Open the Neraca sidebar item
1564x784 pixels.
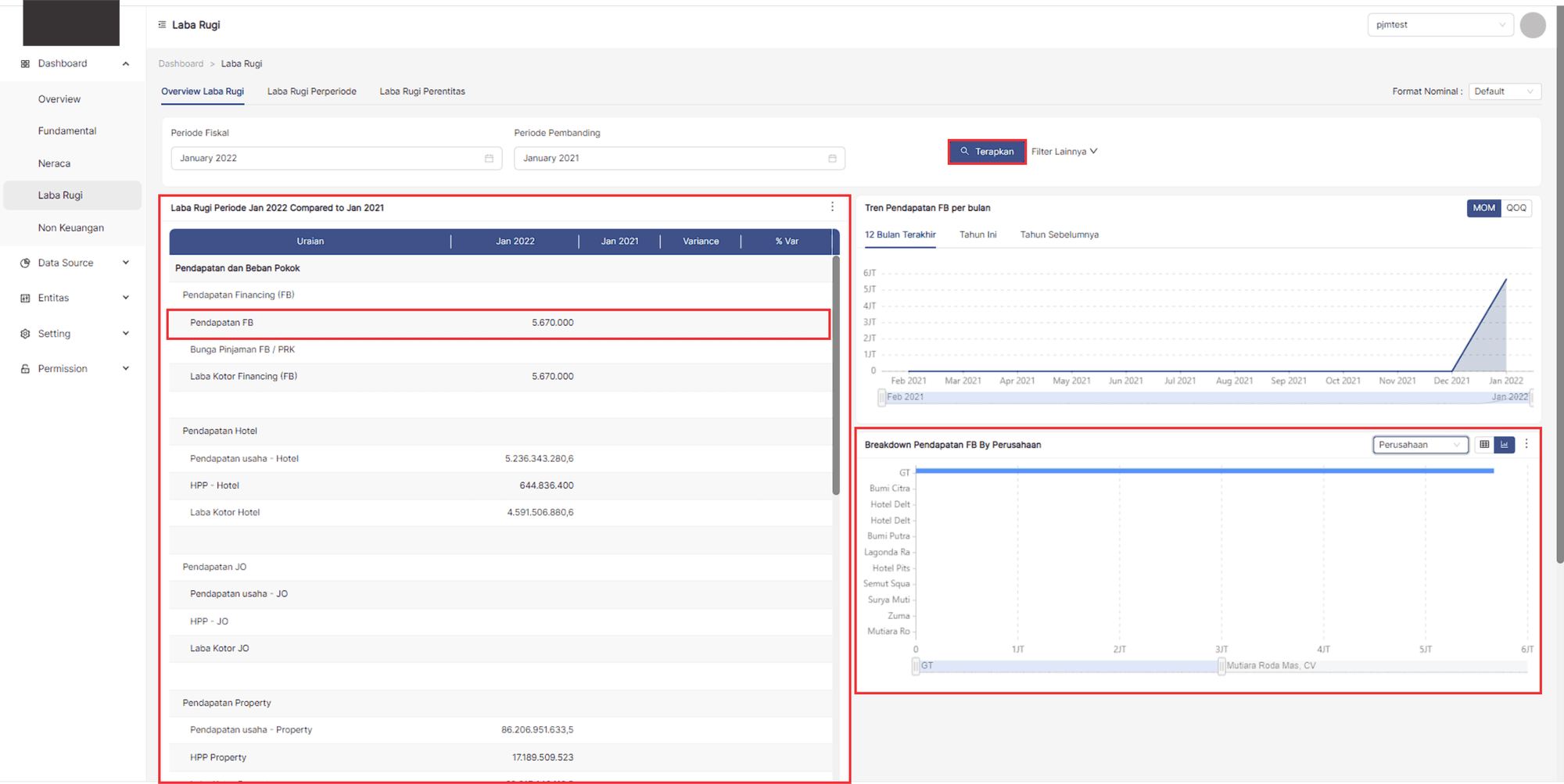(x=54, y=163)
